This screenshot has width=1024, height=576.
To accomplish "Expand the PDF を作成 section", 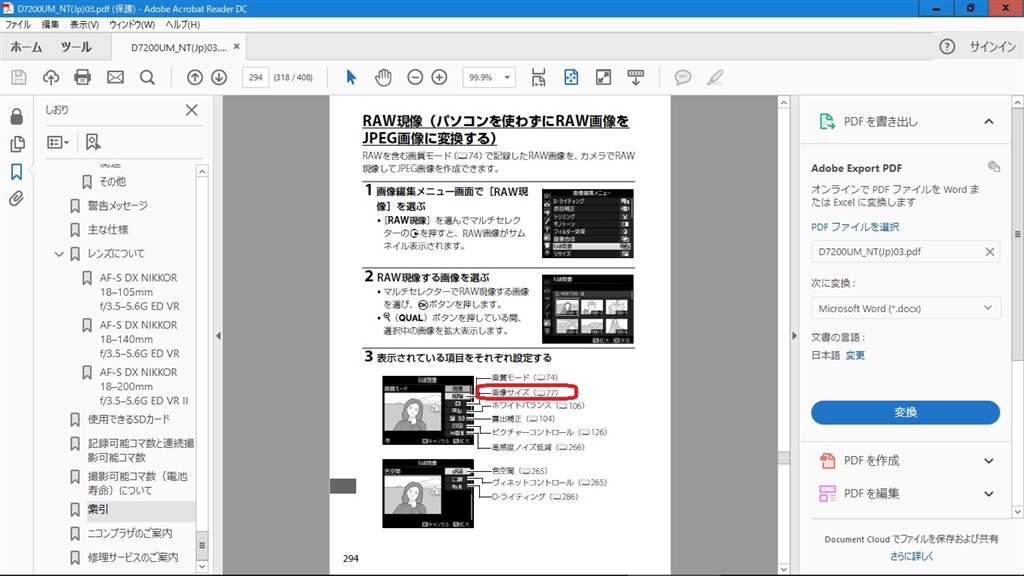I will [988, 461].
